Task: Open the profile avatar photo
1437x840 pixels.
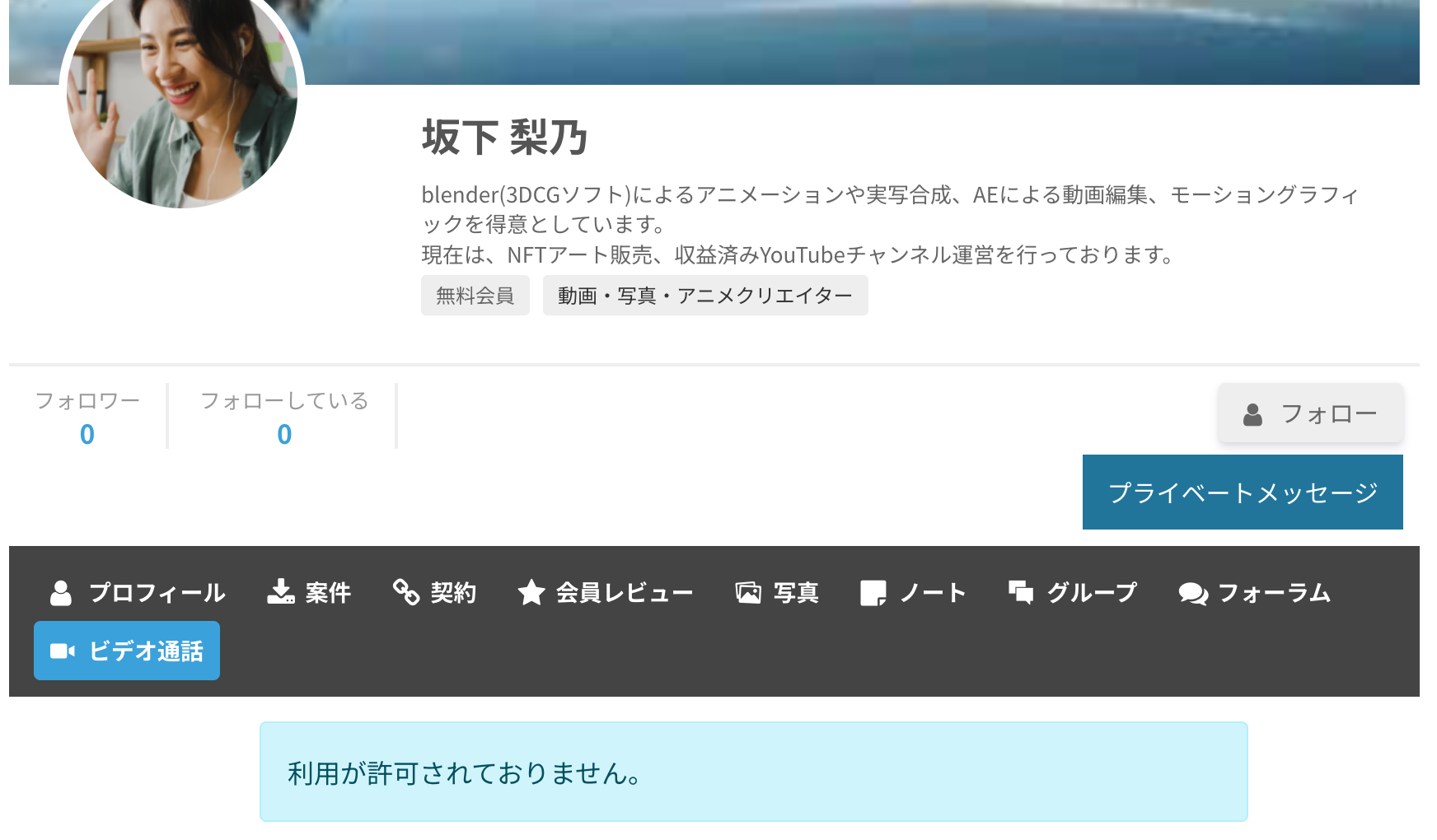Action: point(182,95)
